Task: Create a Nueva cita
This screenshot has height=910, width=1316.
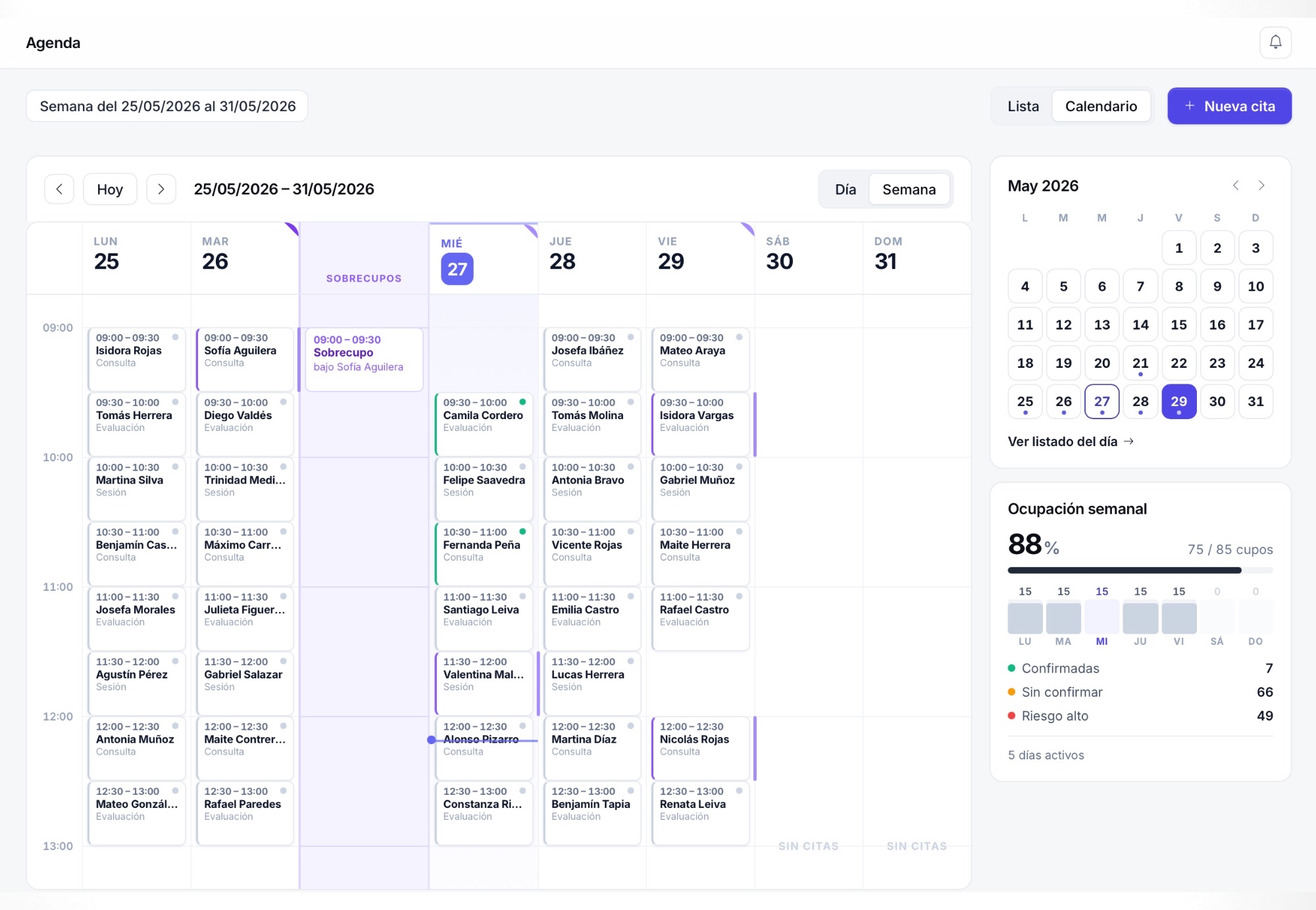Action: (1229, 106)
